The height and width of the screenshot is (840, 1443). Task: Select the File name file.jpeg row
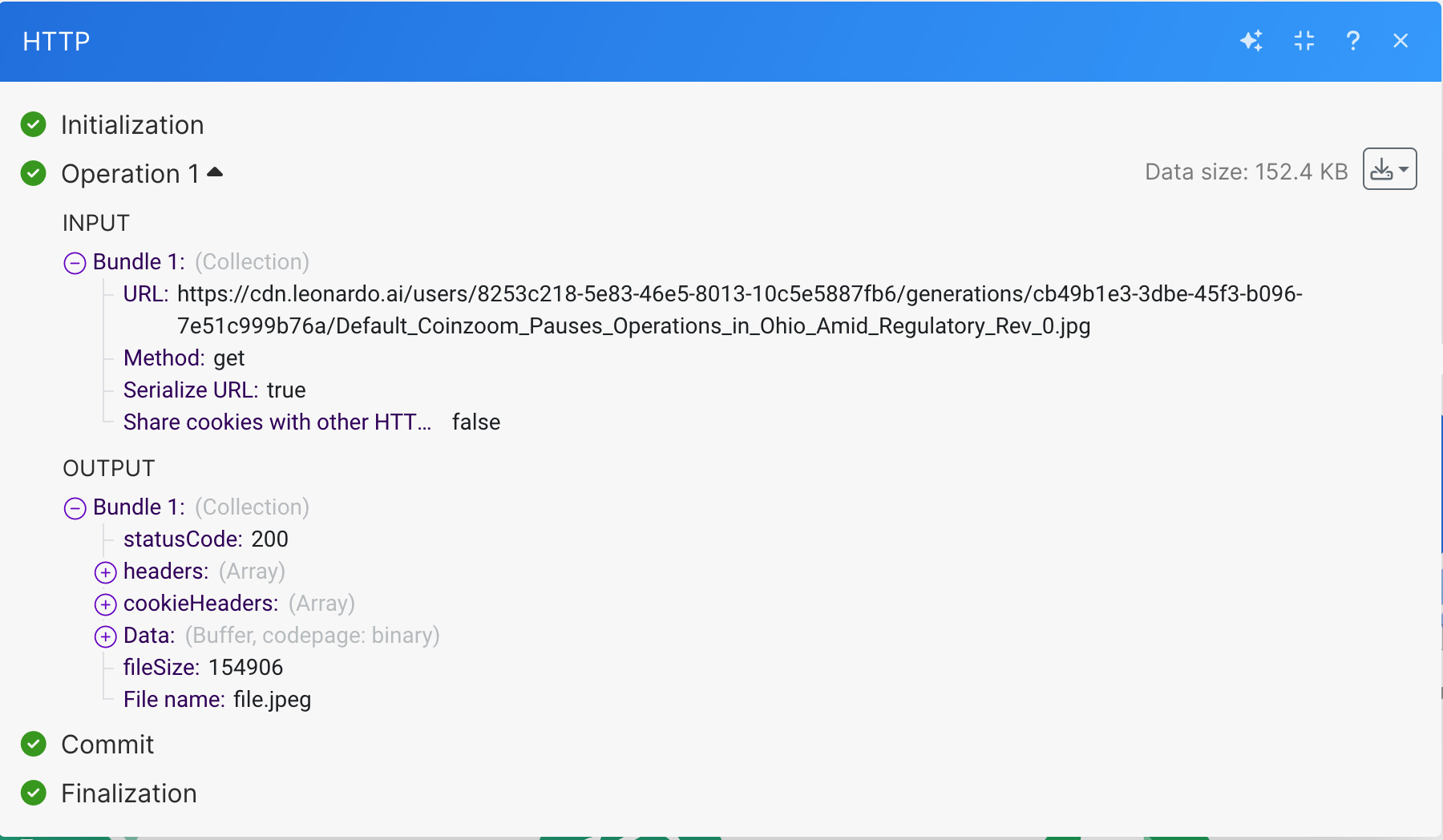(x=217, y=700)
